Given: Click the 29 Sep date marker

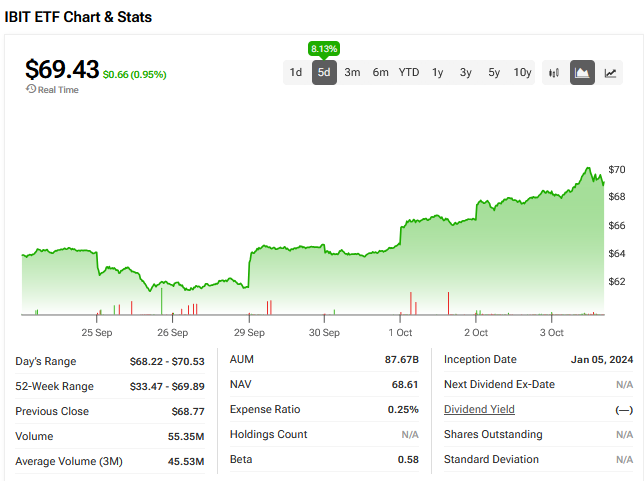Looking at the screenshot, I should pyautogui.click(x=249, y=332).
